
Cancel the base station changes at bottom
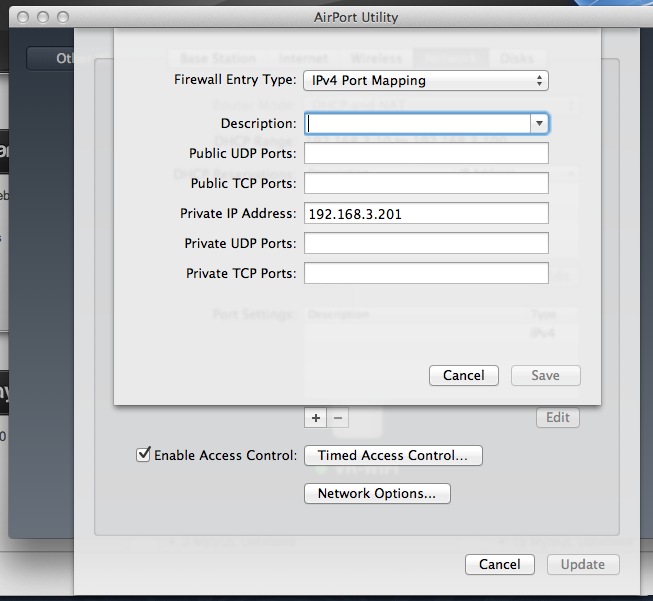tap(499, 564)
